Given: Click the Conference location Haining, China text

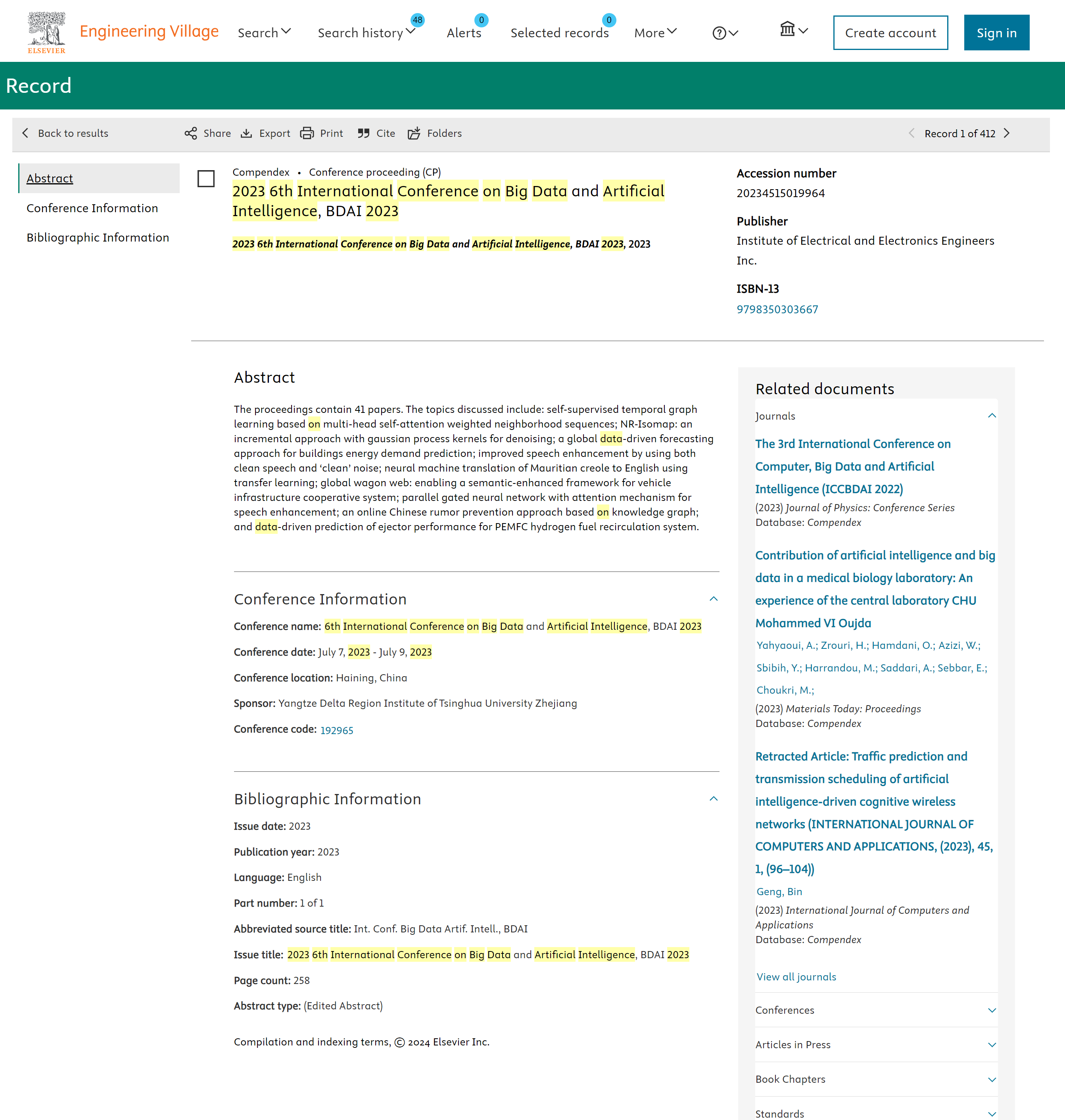Looking at the screenshot, I should (x=371, y=678).
